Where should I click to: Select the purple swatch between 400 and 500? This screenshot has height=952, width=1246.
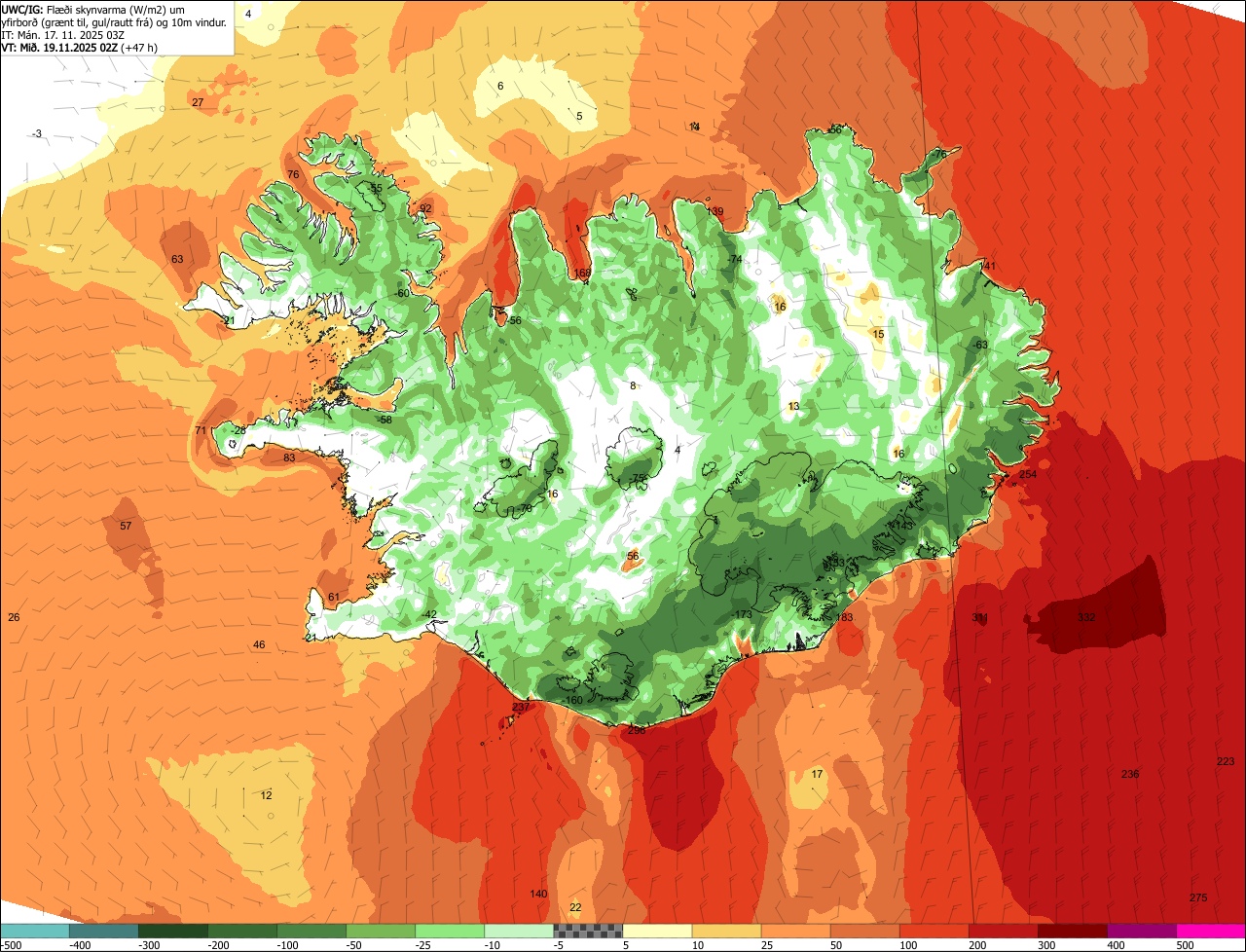1141,931
